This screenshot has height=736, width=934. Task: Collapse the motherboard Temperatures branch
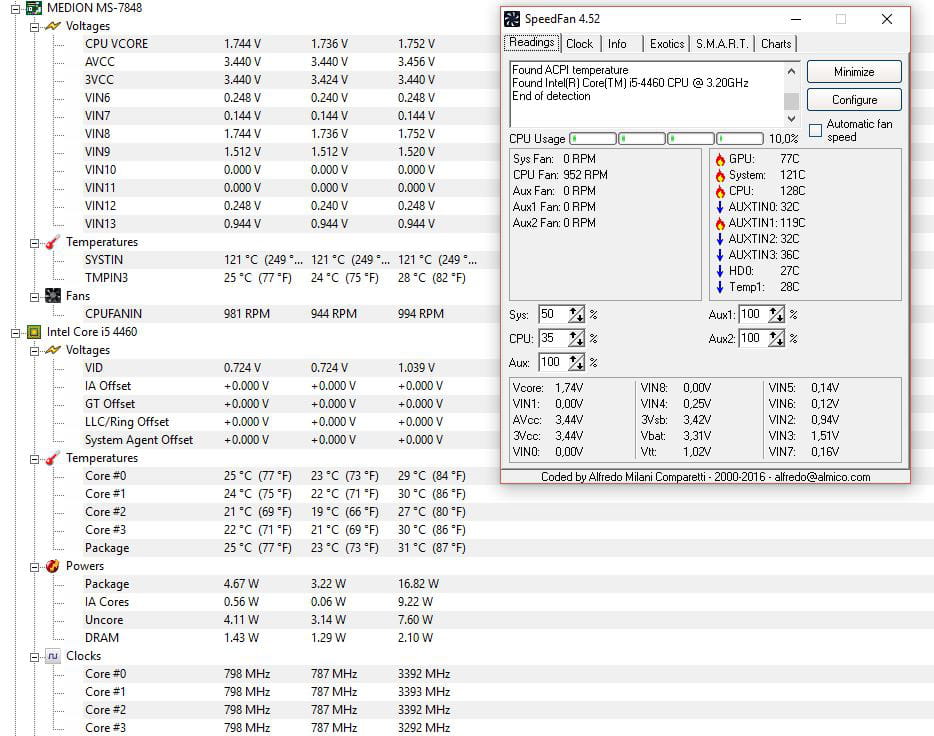(x=33, y=242)
